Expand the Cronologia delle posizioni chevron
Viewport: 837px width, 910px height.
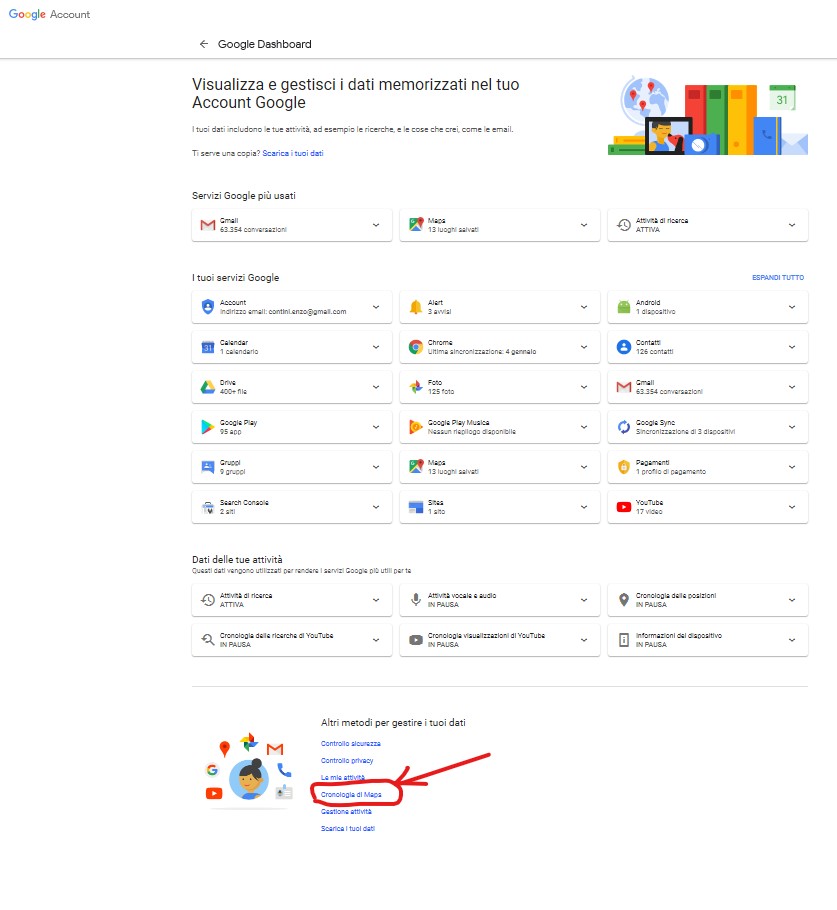coord(792,600)
